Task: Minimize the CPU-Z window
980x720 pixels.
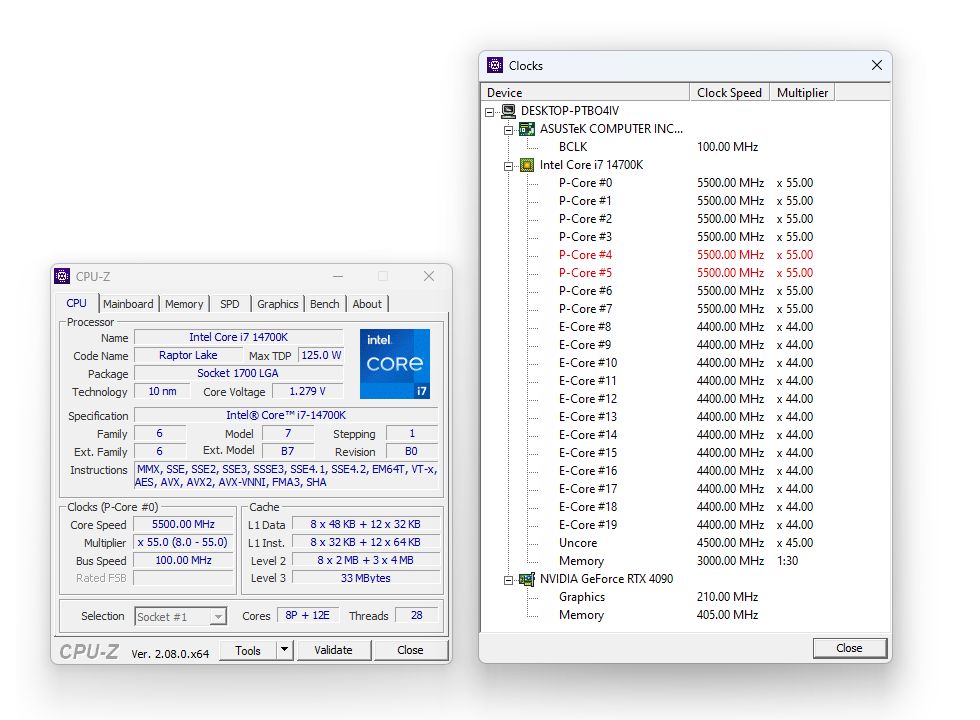Action: point(338,276)
